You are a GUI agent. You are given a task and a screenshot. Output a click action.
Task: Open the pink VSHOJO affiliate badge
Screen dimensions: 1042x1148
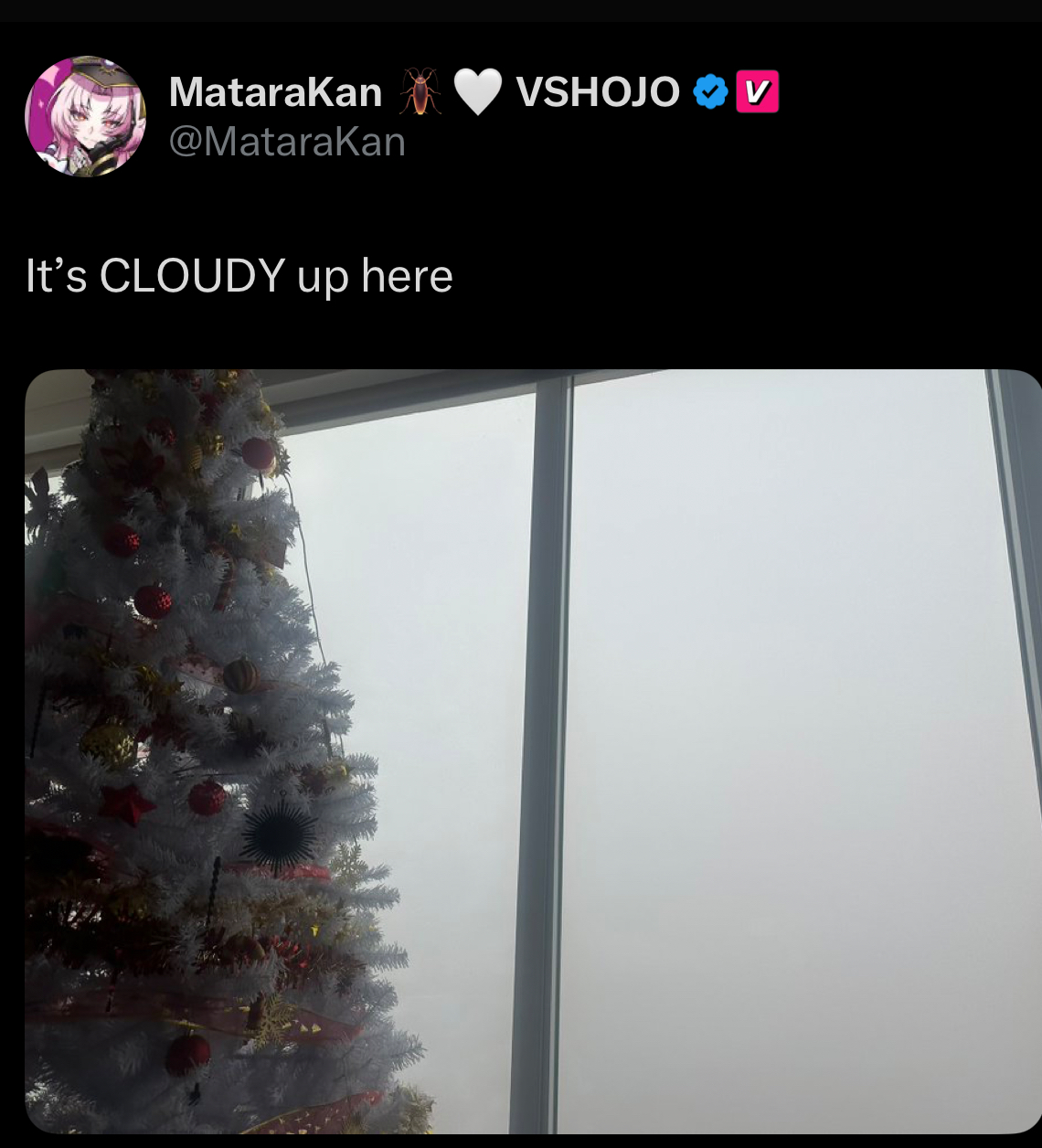758,92
